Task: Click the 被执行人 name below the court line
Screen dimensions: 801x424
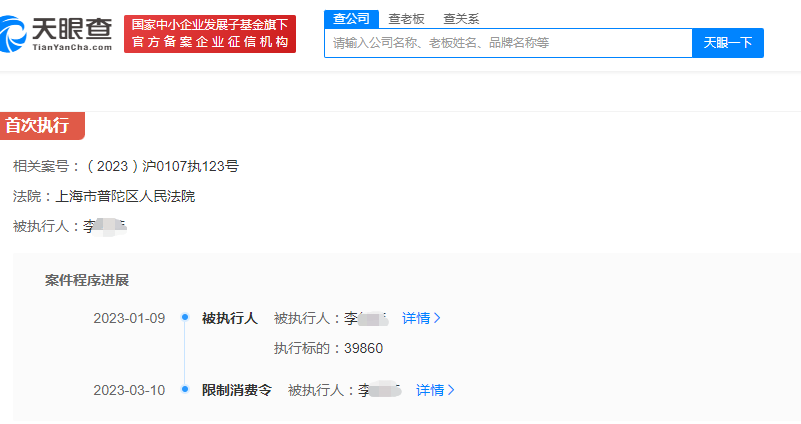Action: [105, 226]
